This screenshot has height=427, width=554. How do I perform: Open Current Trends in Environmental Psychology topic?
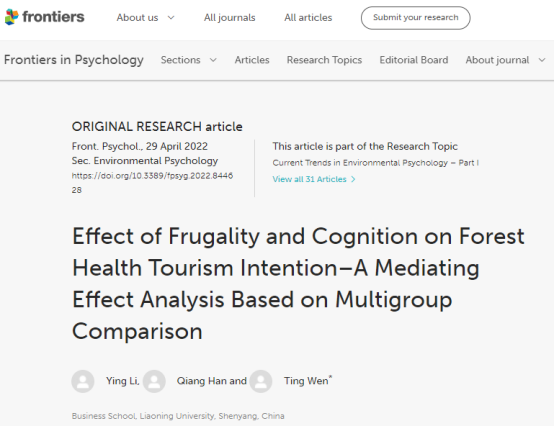pos(376,163)
